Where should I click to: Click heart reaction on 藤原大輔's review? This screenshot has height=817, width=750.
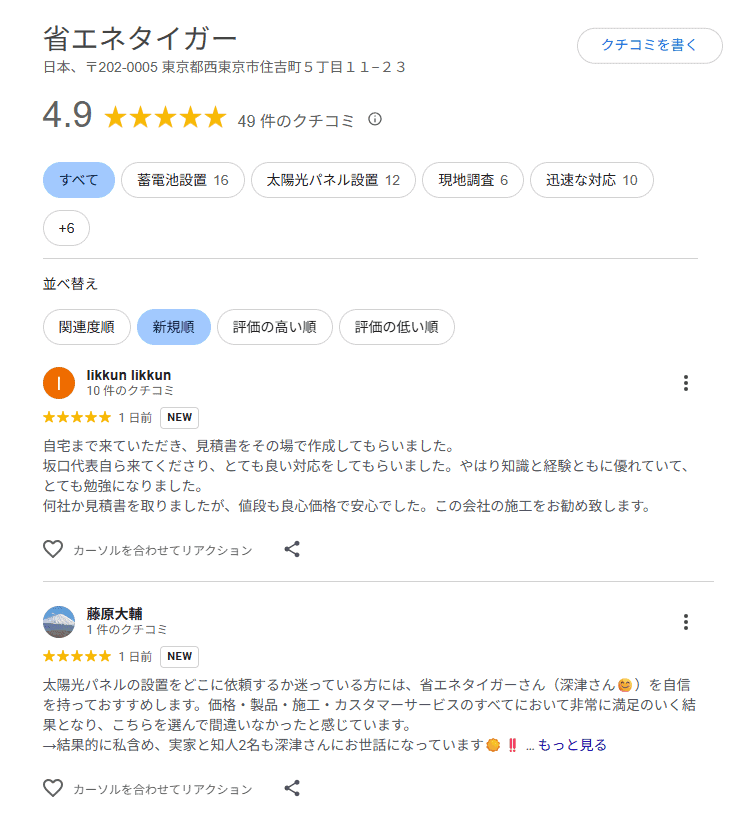tap(53, 788)
